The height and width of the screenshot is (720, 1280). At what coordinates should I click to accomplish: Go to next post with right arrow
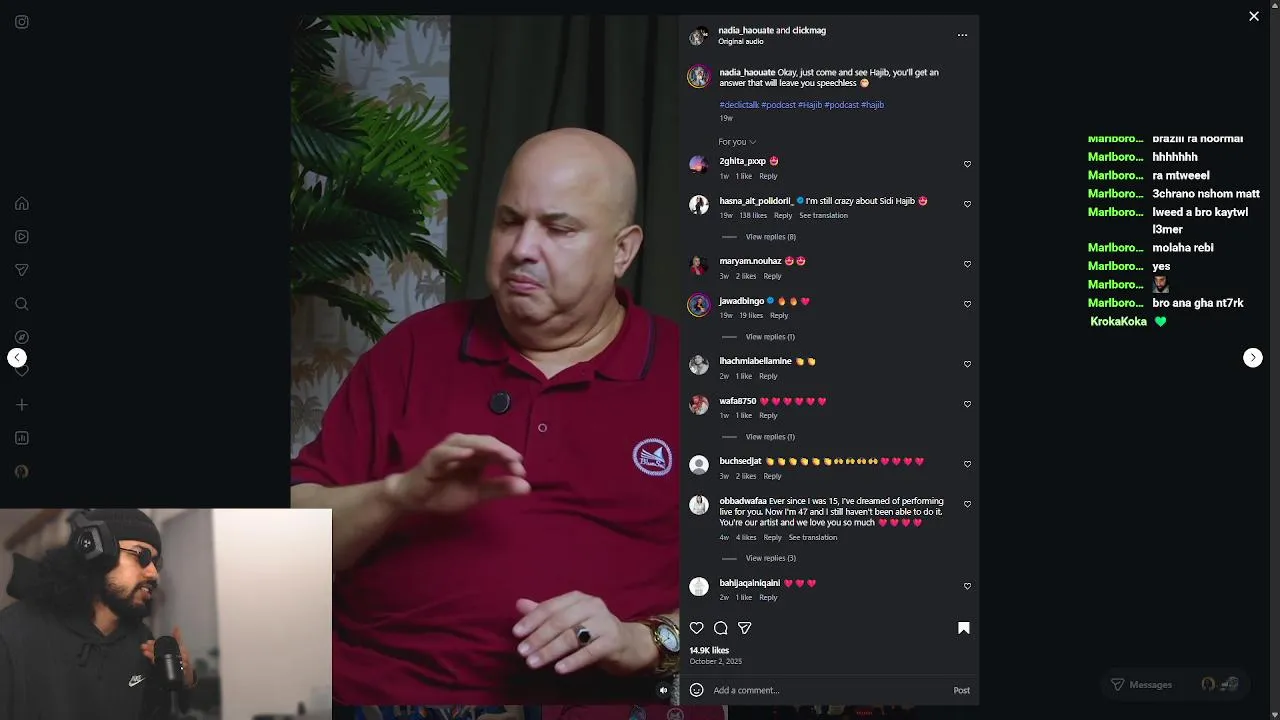(x=1253, y=358)
